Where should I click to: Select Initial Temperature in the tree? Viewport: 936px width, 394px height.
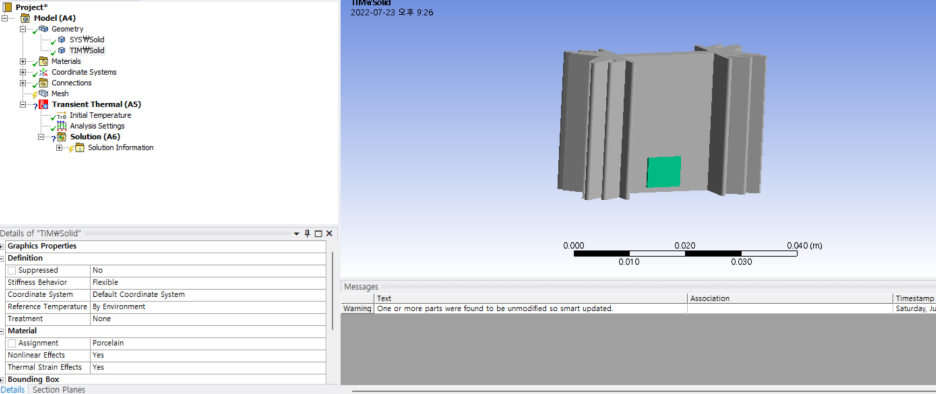point(100,115)
